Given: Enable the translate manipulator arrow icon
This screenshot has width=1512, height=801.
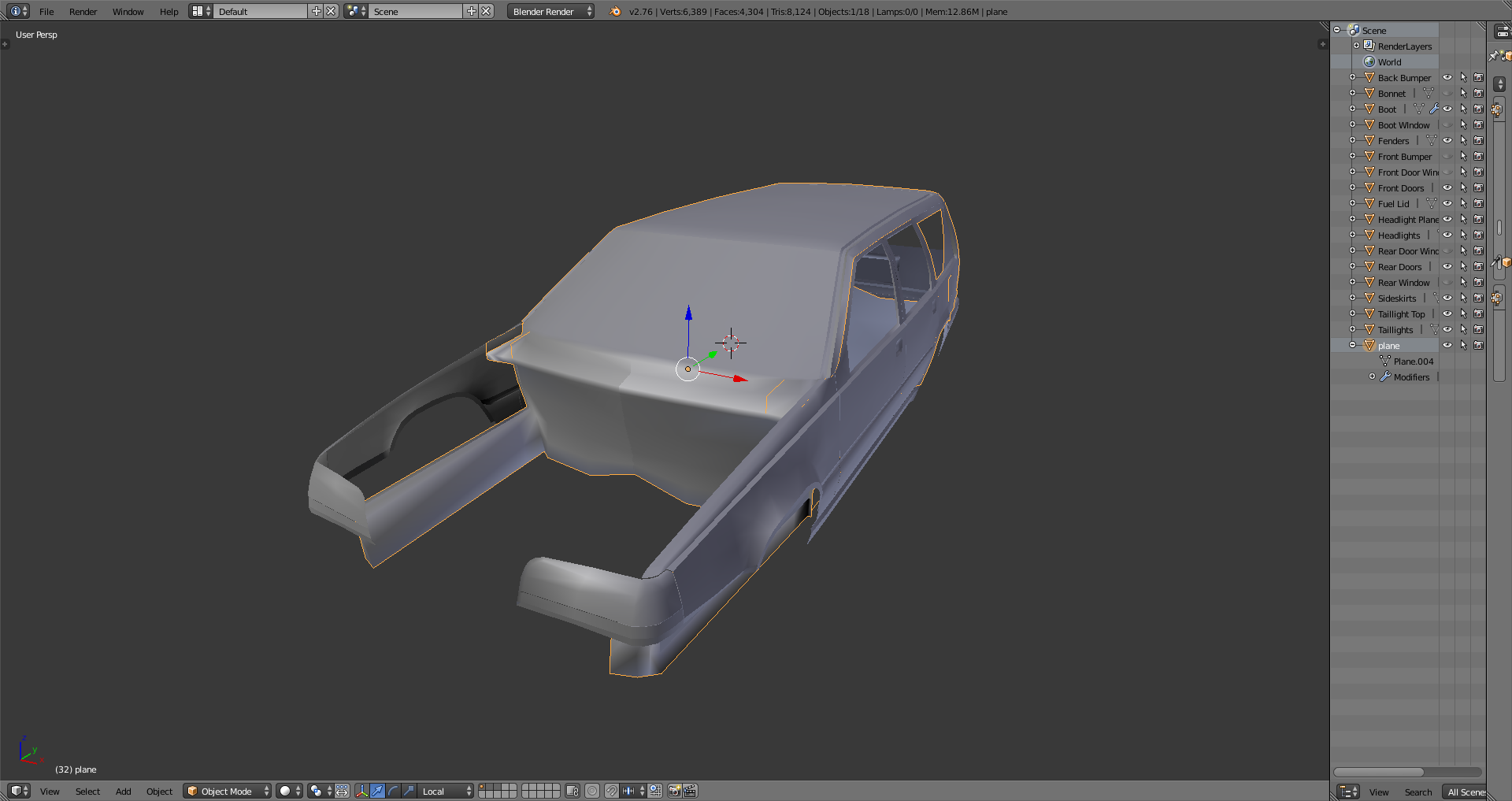Looking at the screenshot, I should 378,791.
